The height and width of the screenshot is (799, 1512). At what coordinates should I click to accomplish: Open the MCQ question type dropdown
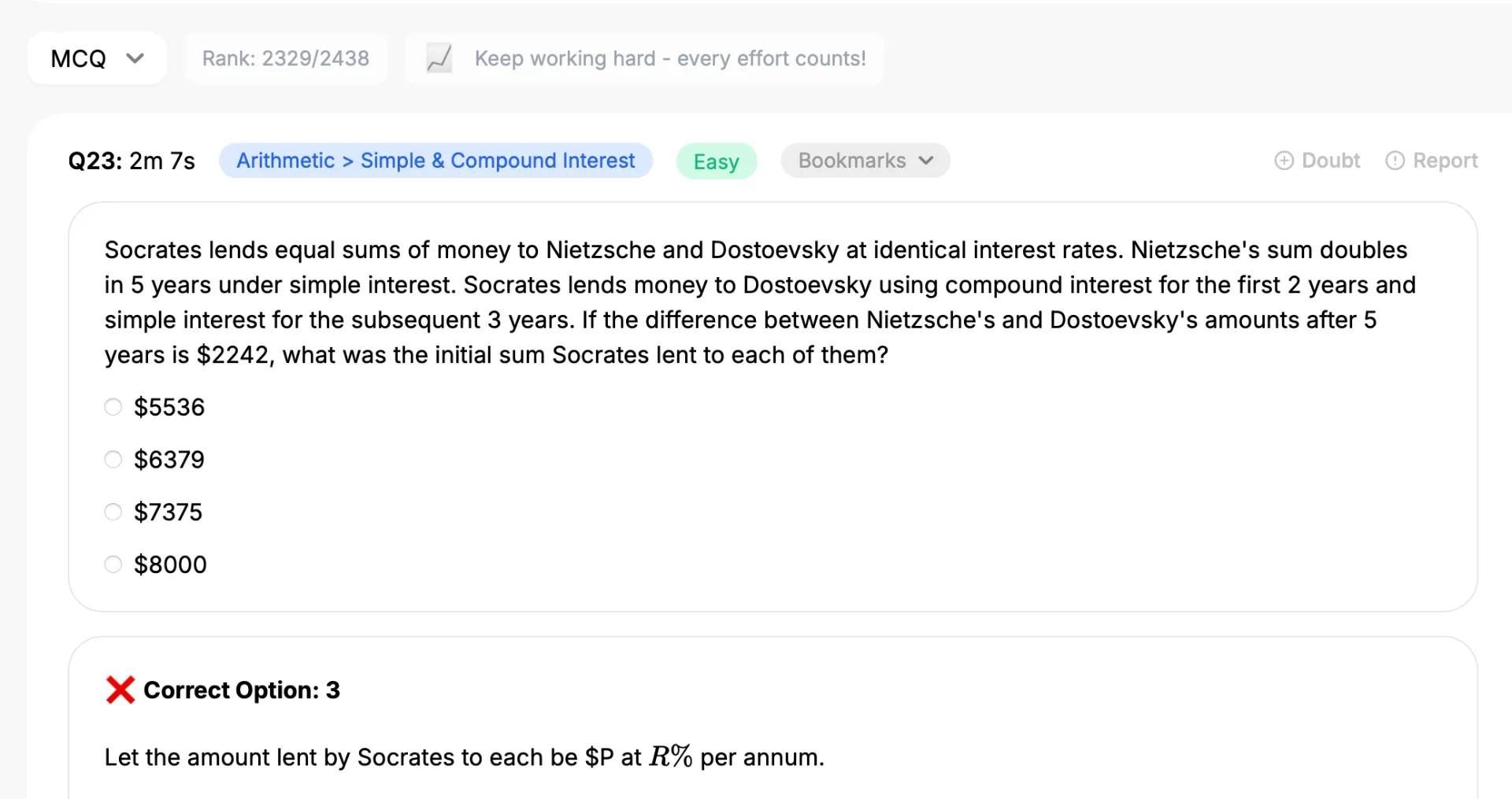click(97, 58)
